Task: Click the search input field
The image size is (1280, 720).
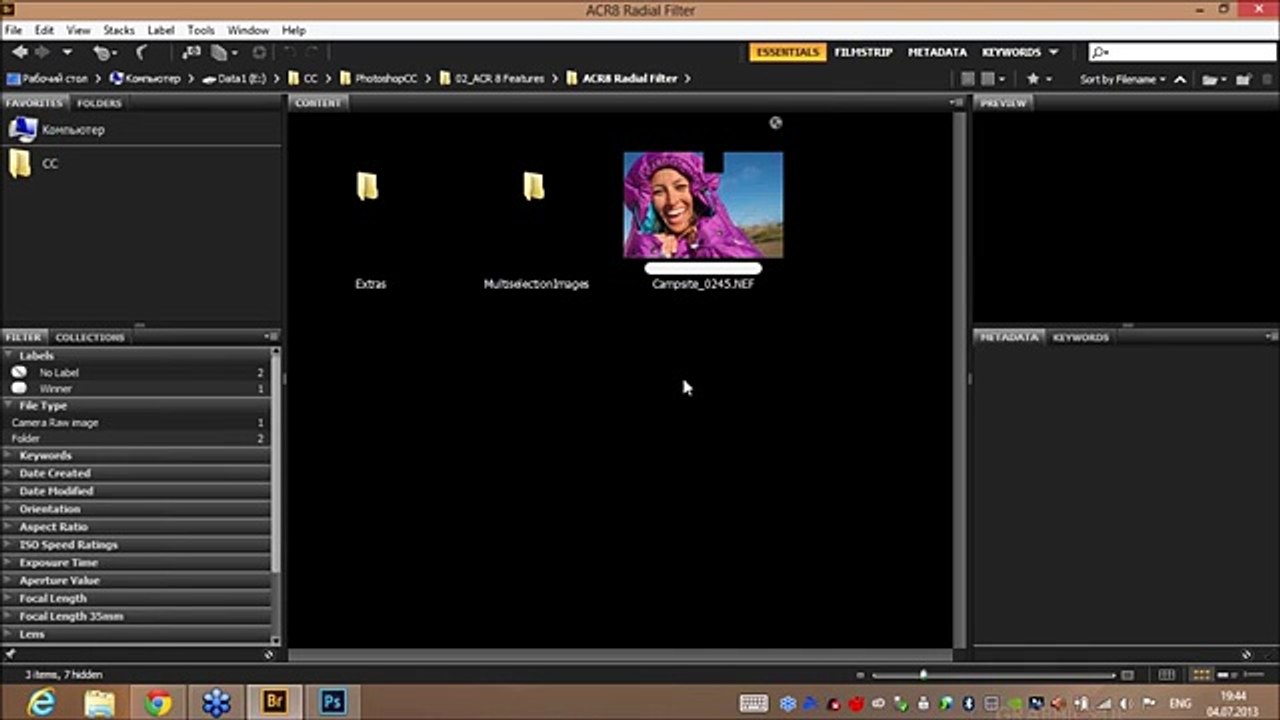Action: pyautogui.click(x=1182, y=52)
